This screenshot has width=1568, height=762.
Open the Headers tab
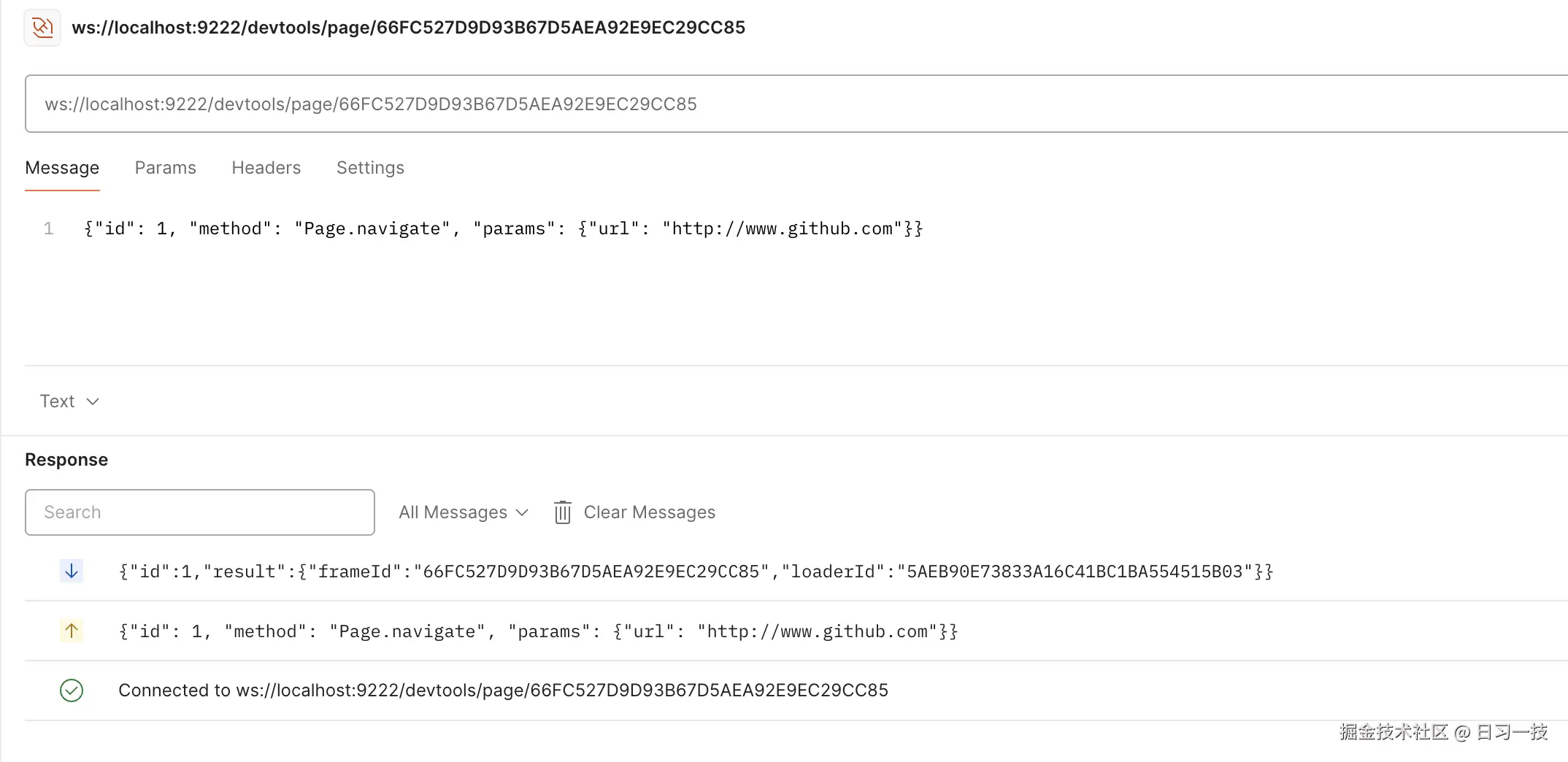[x=266, y=168]
